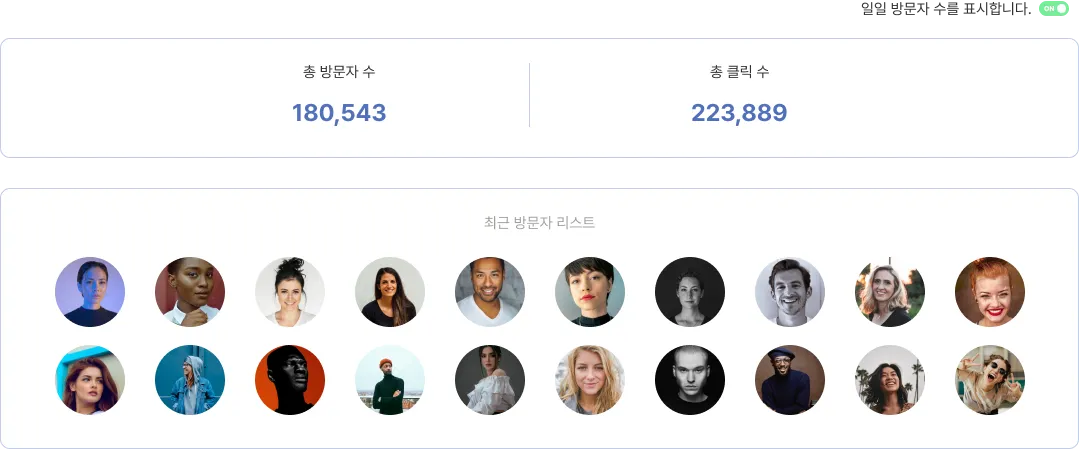Click the 최근 방문자 리스트 heading
Viewport: 1079px width, 449px height.
(540, 222)
